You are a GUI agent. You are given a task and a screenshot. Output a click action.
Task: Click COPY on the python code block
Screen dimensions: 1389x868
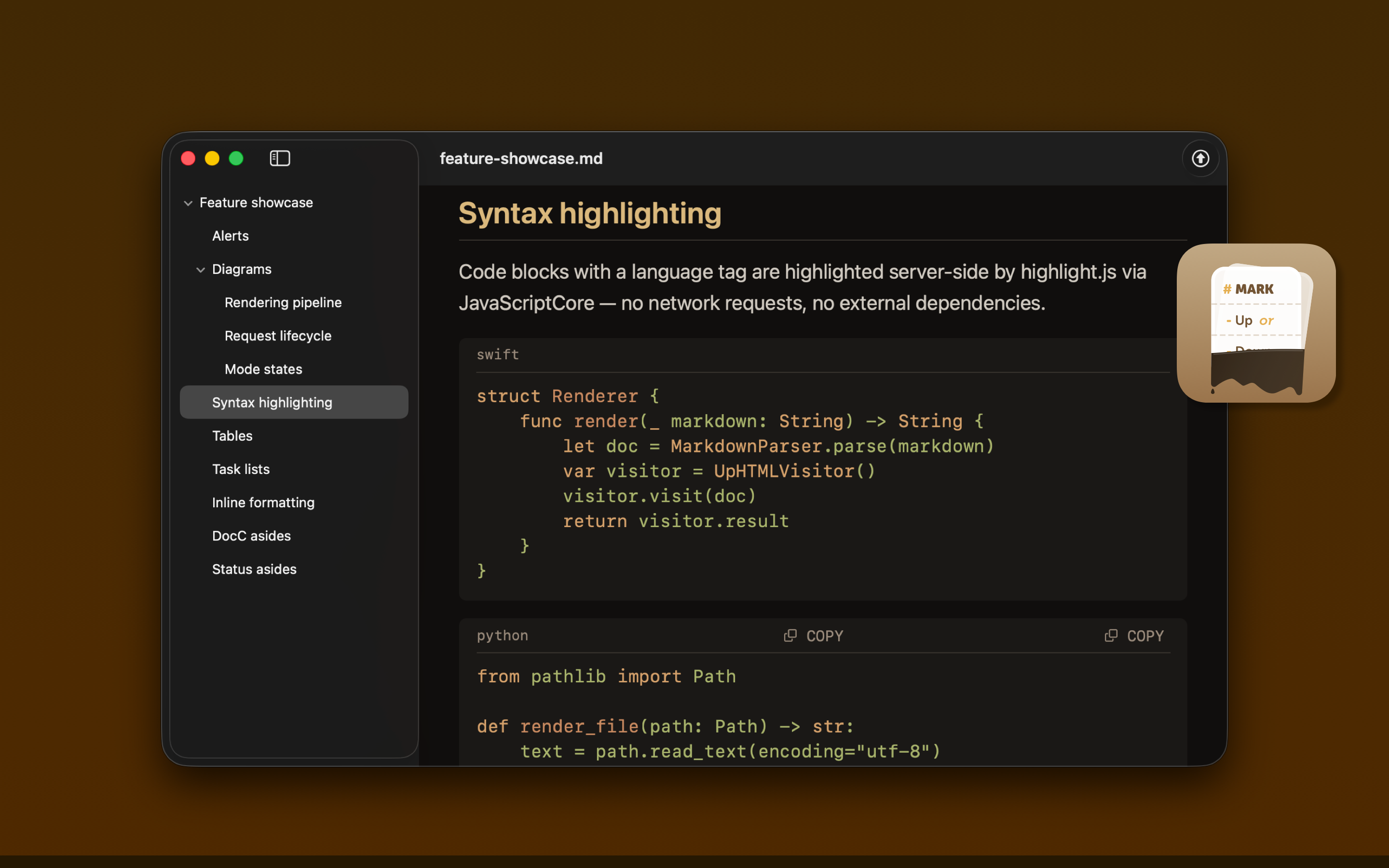[813, 636]
